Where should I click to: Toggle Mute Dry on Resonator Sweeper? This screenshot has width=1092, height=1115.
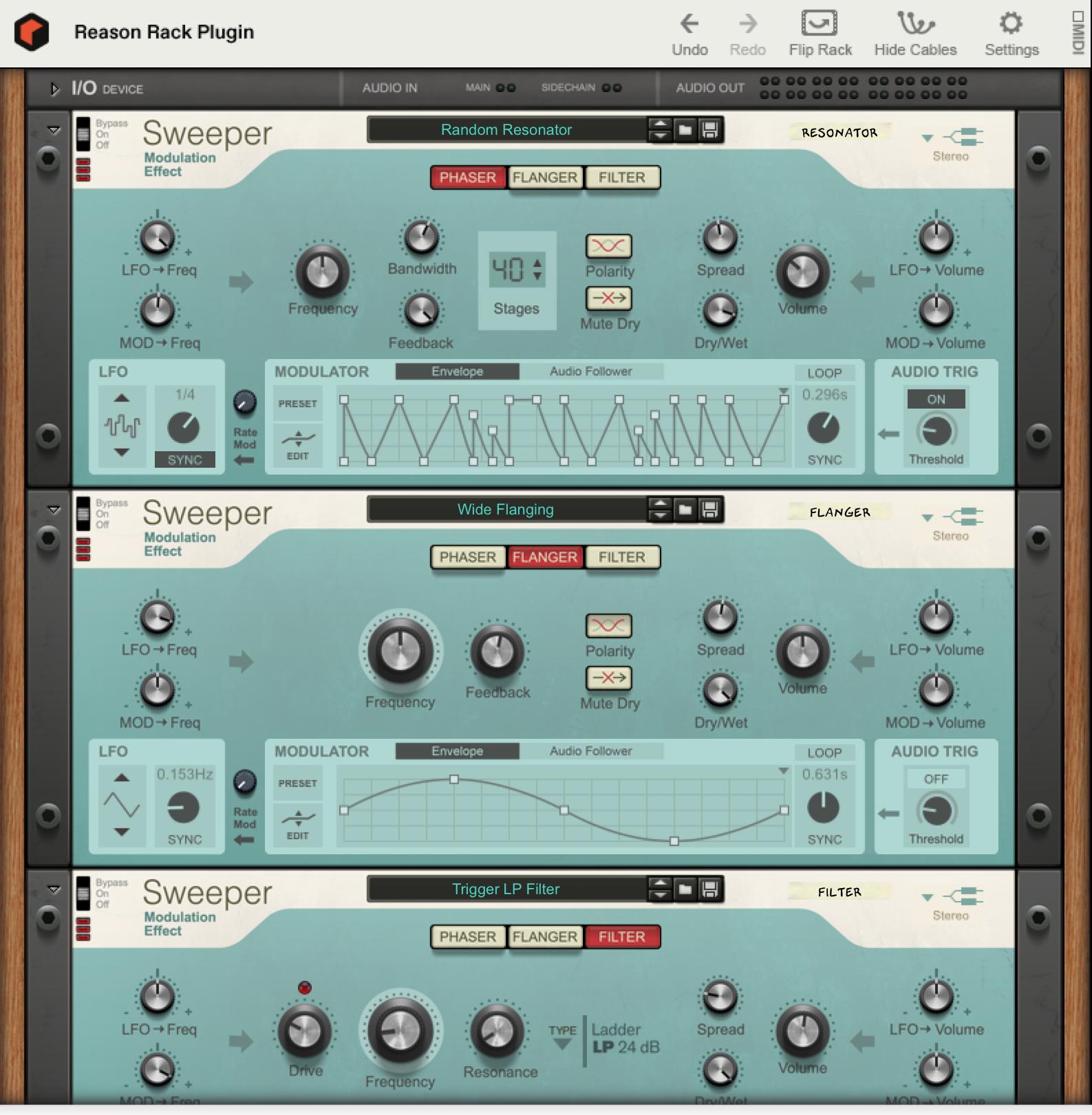[x=609, y=299]
